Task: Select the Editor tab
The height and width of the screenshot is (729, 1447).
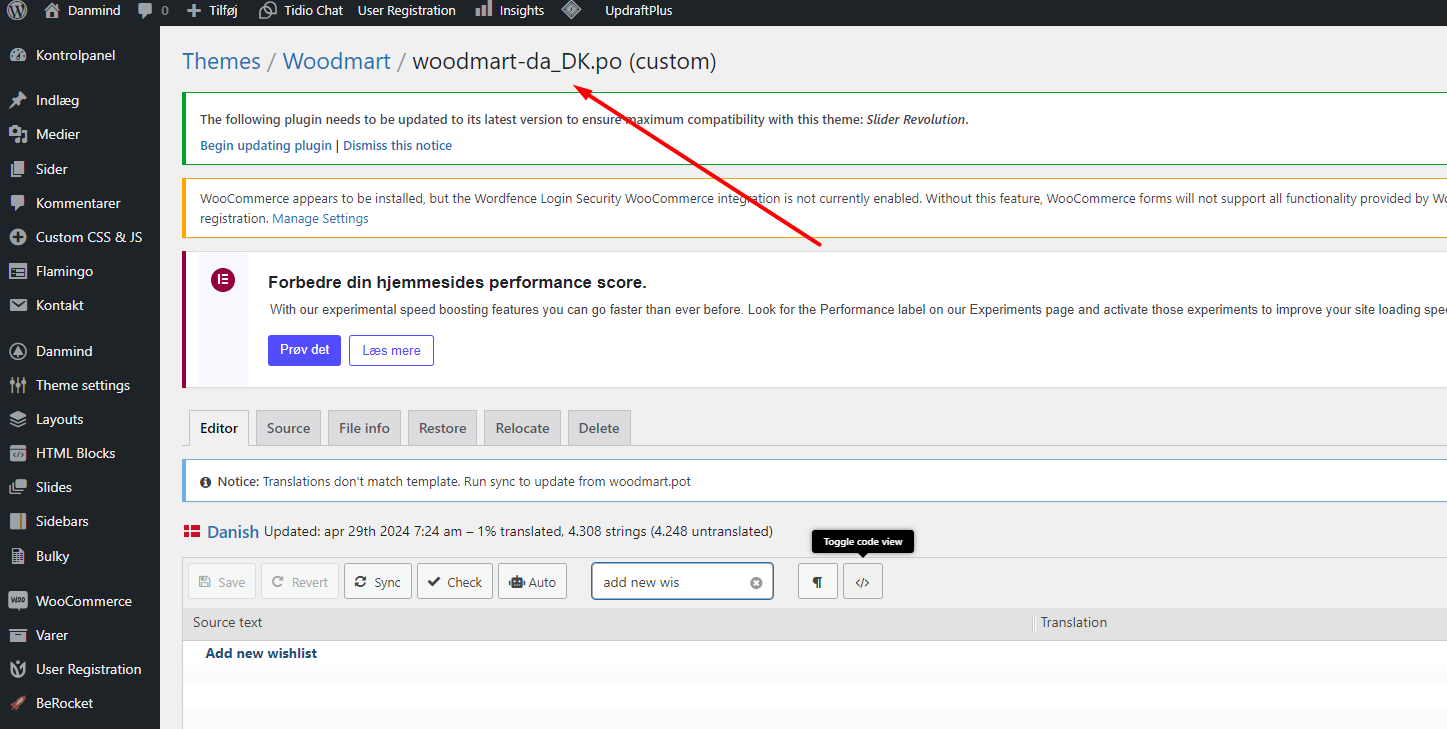Action: pos(219,428)
